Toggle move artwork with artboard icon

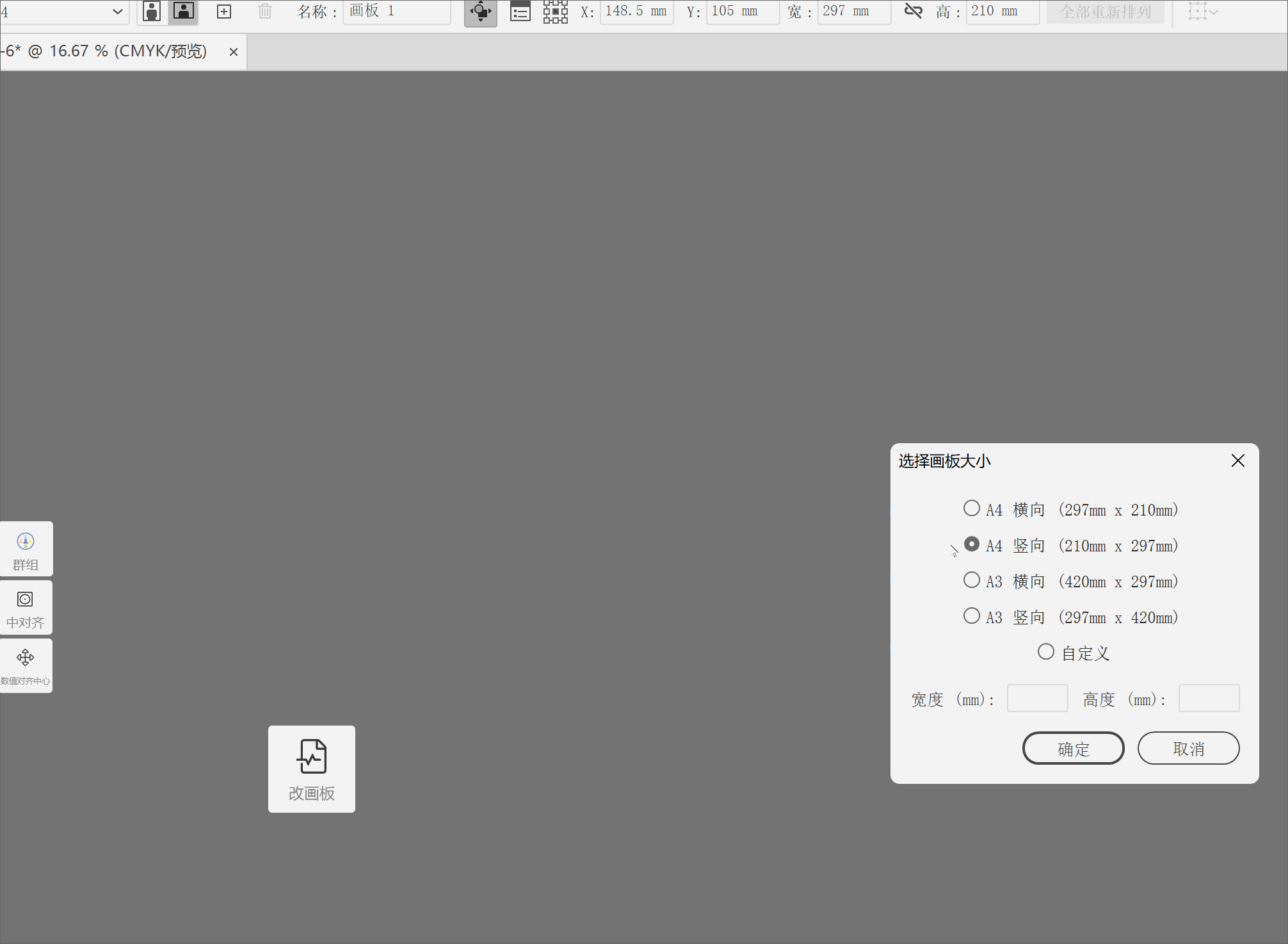point(481,12)
